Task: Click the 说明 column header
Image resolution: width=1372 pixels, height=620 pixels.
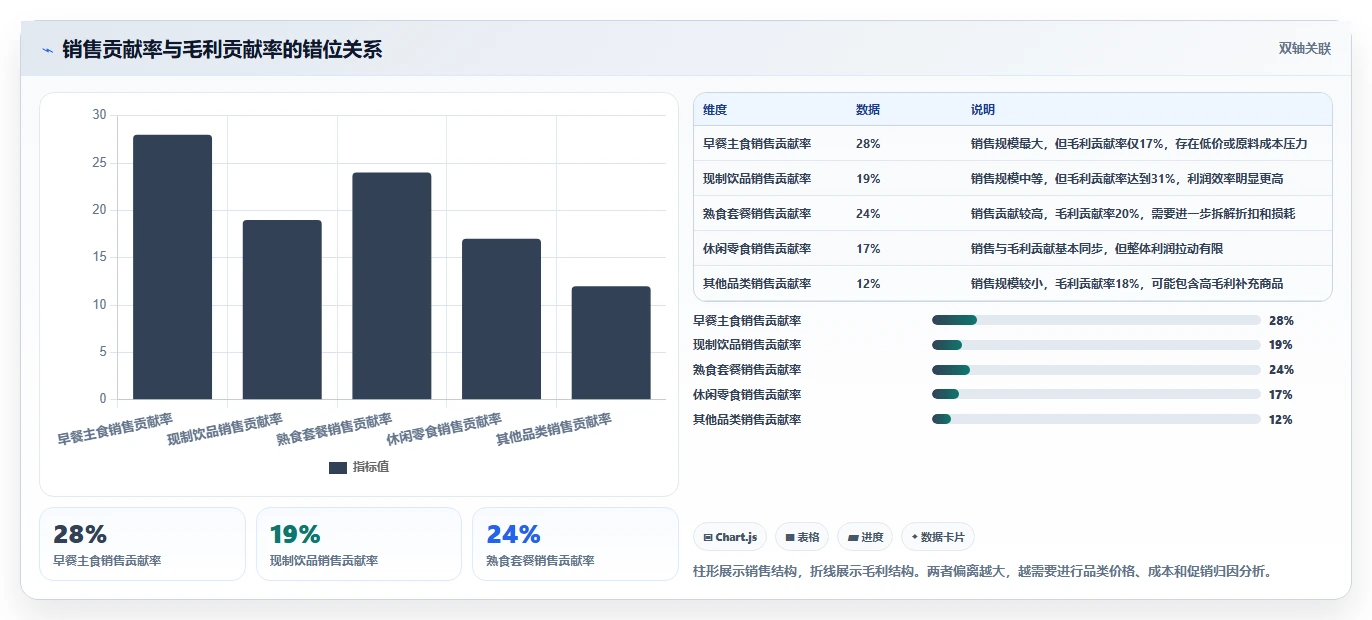Action: [x=983, y=110]
